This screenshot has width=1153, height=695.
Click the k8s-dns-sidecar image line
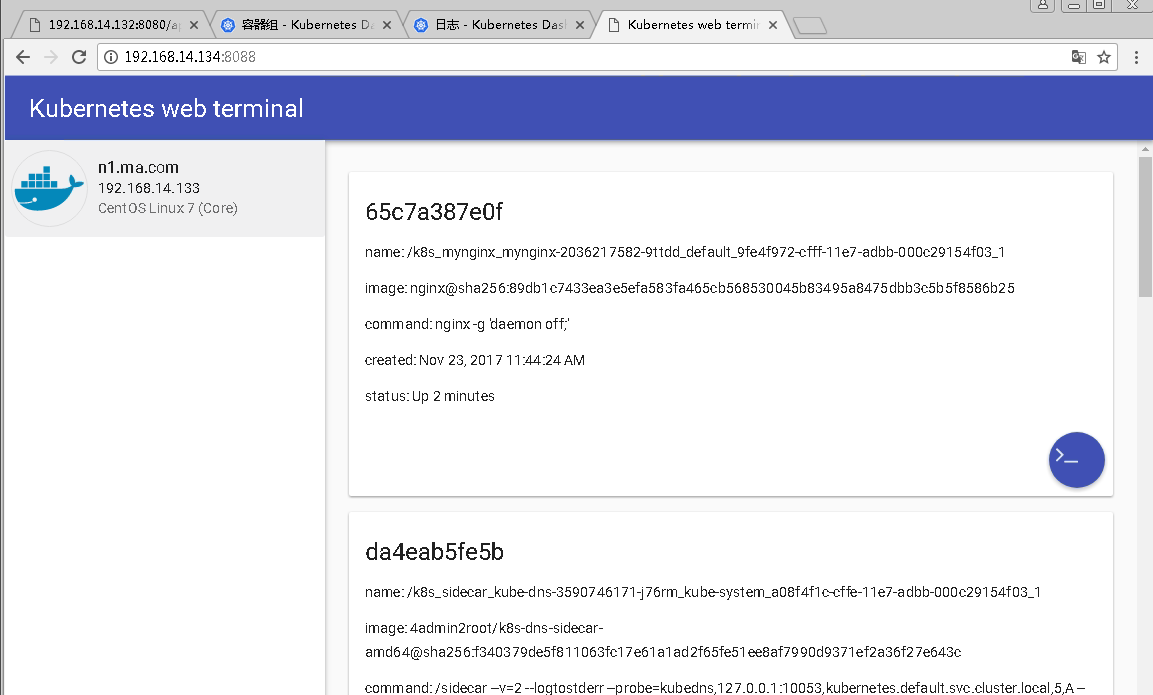(x=663, y=640)
